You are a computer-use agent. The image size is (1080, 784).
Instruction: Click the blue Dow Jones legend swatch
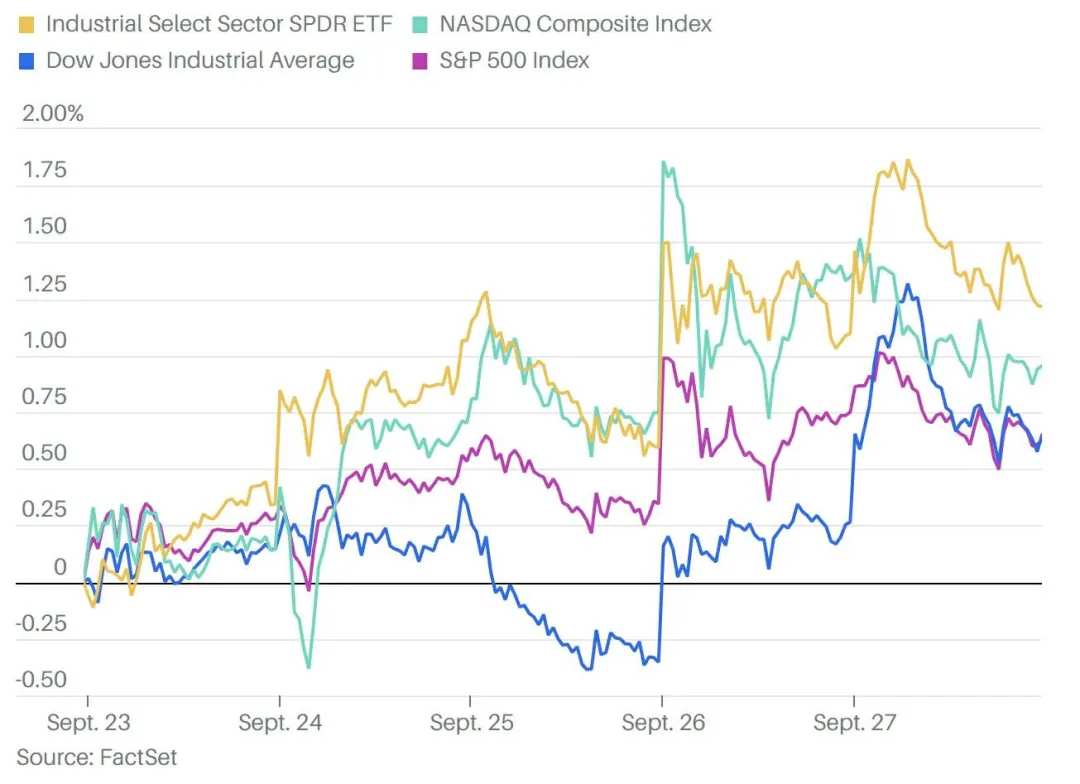tap(25, 61)
